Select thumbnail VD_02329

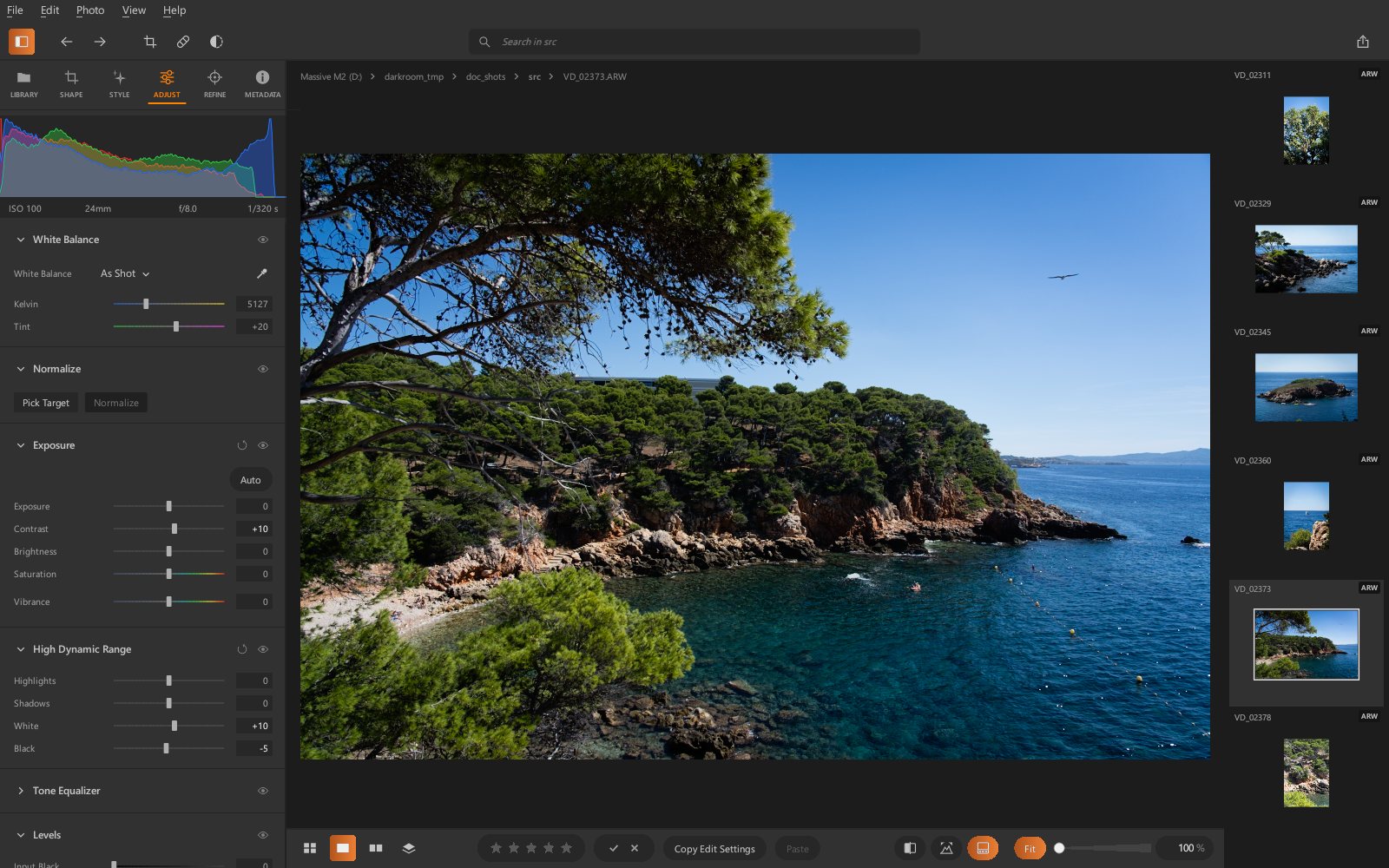click(1306, 259)
